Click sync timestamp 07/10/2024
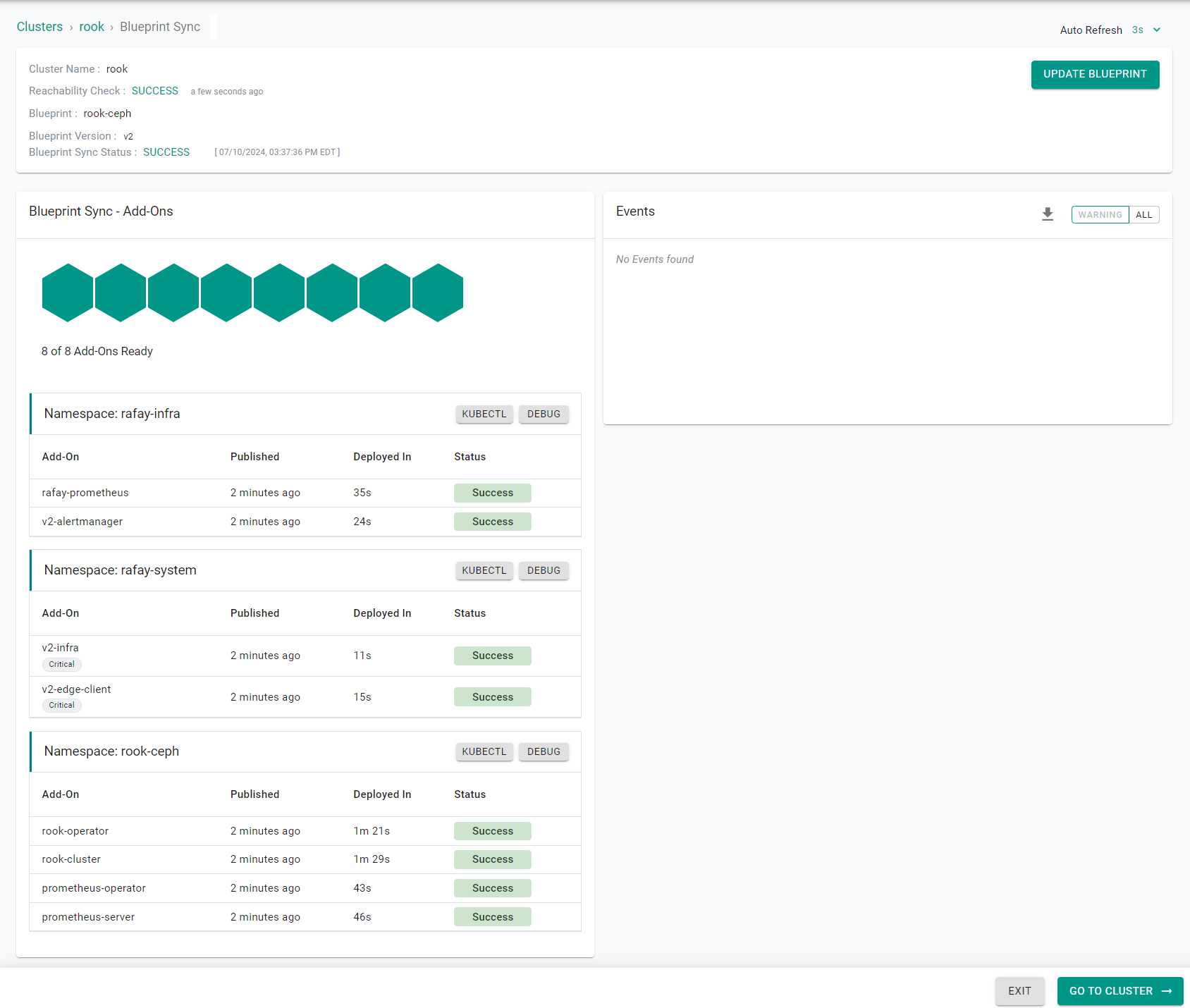This screenshot has height=1008, width=1190. (277, 152)
